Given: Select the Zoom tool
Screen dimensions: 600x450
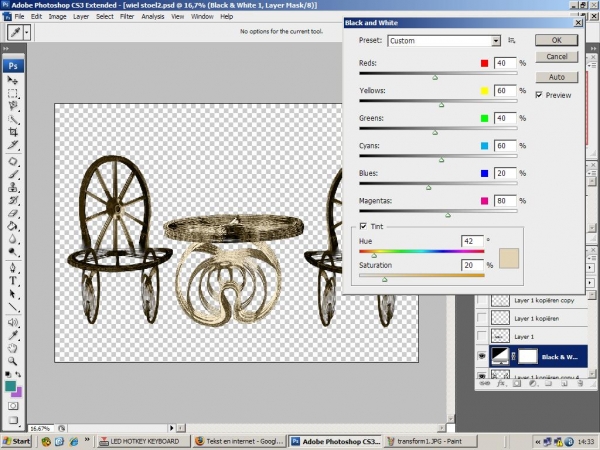Looking at the screenshot, I should pos(13,361).
